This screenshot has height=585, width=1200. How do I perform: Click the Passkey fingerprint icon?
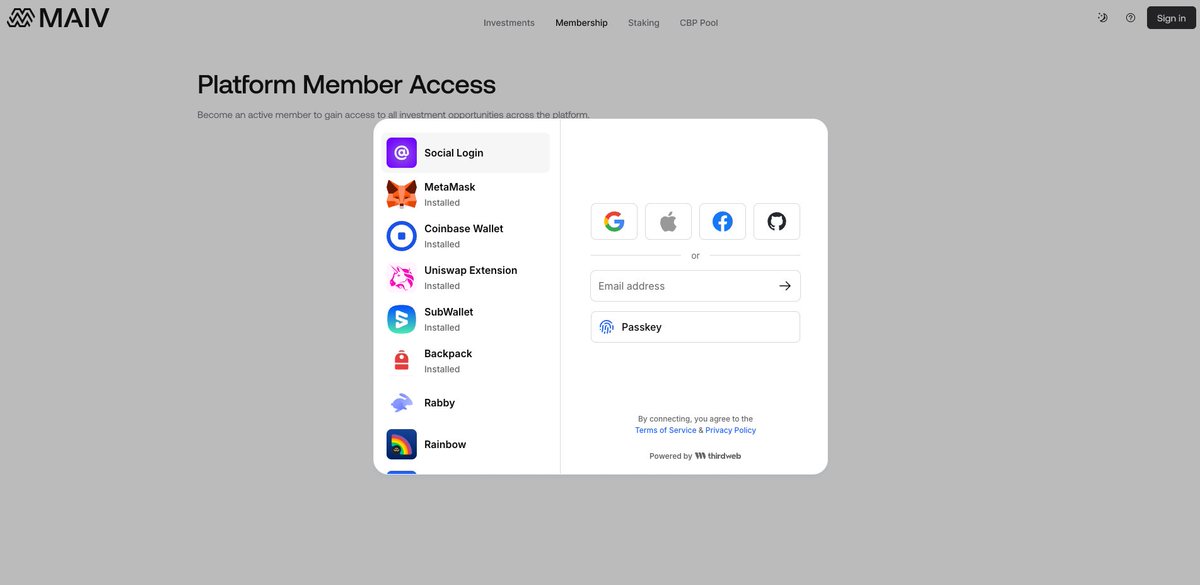[606, 327]
